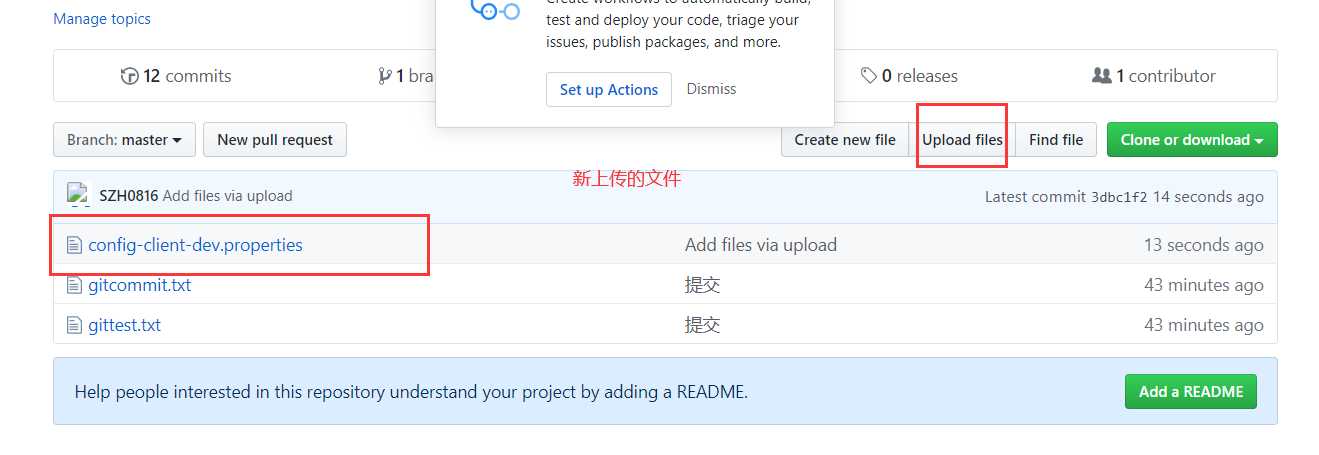Click the Add a README button
Screen dimensions: 1319x455
tap(1190, 392)
